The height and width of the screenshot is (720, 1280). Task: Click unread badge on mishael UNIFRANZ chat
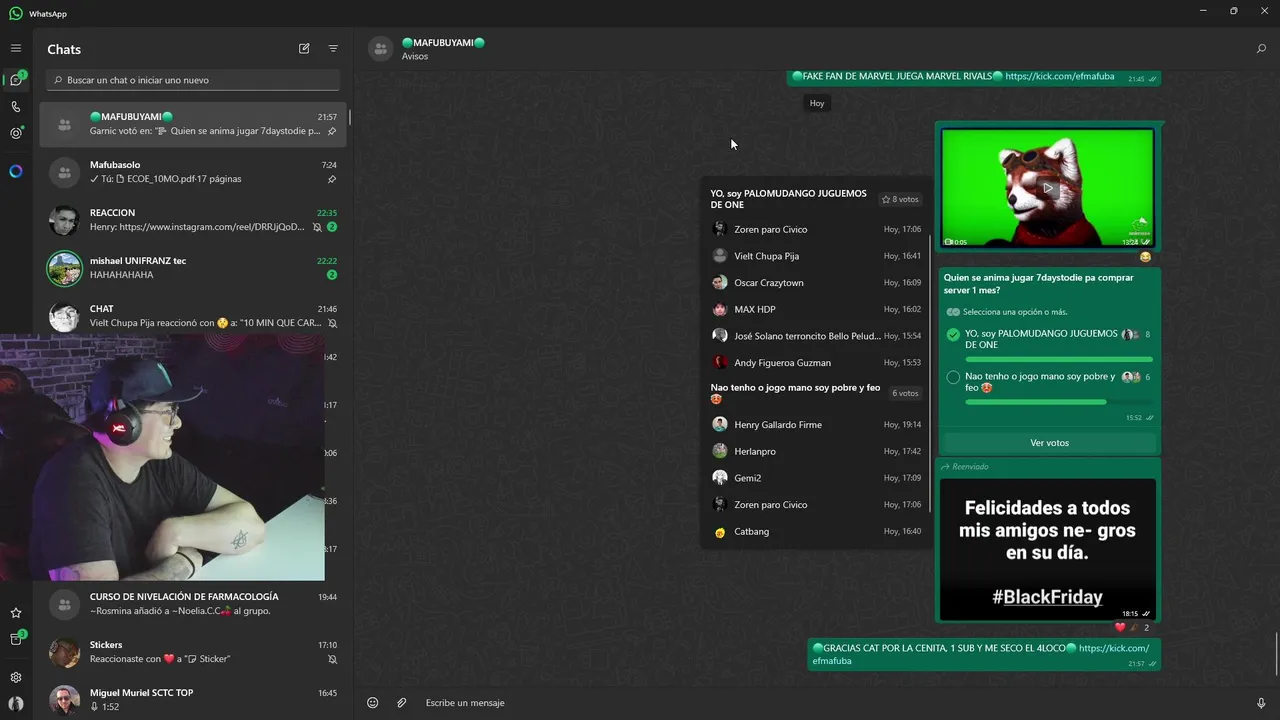click(x=332, y=275)
